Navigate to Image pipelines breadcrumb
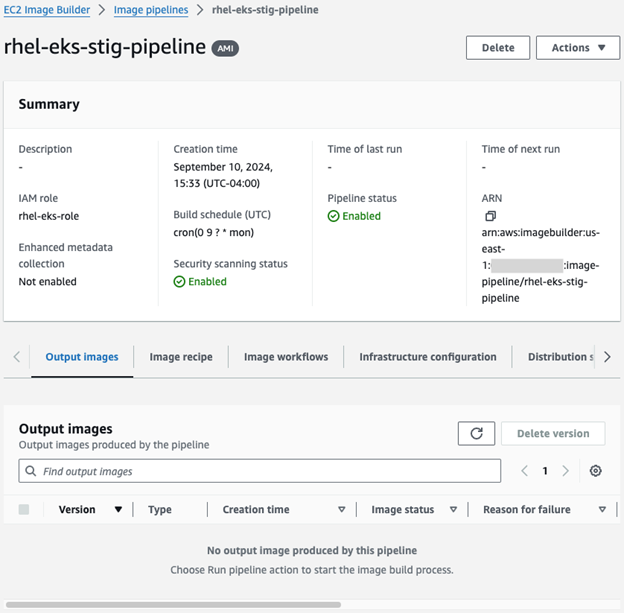The height and width of the screenshot is (613, 624). coord(151,10)
